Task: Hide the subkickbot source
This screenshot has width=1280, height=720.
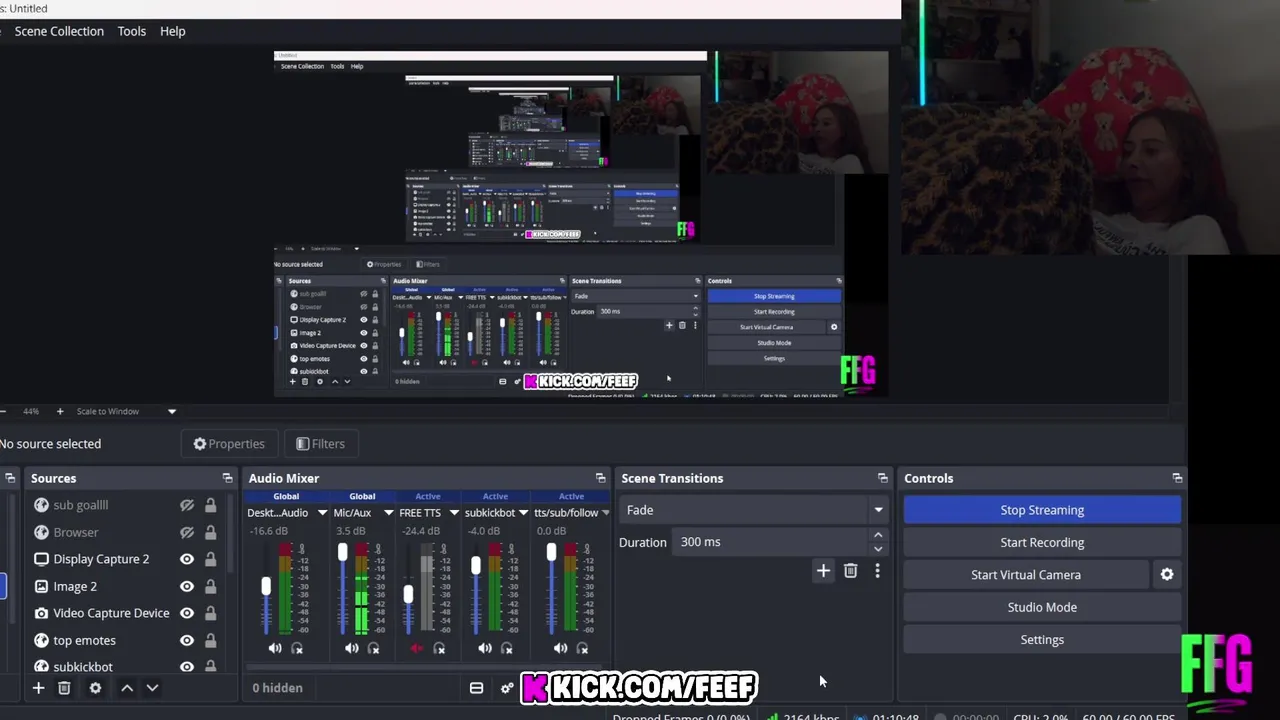Action: [187, 667]
